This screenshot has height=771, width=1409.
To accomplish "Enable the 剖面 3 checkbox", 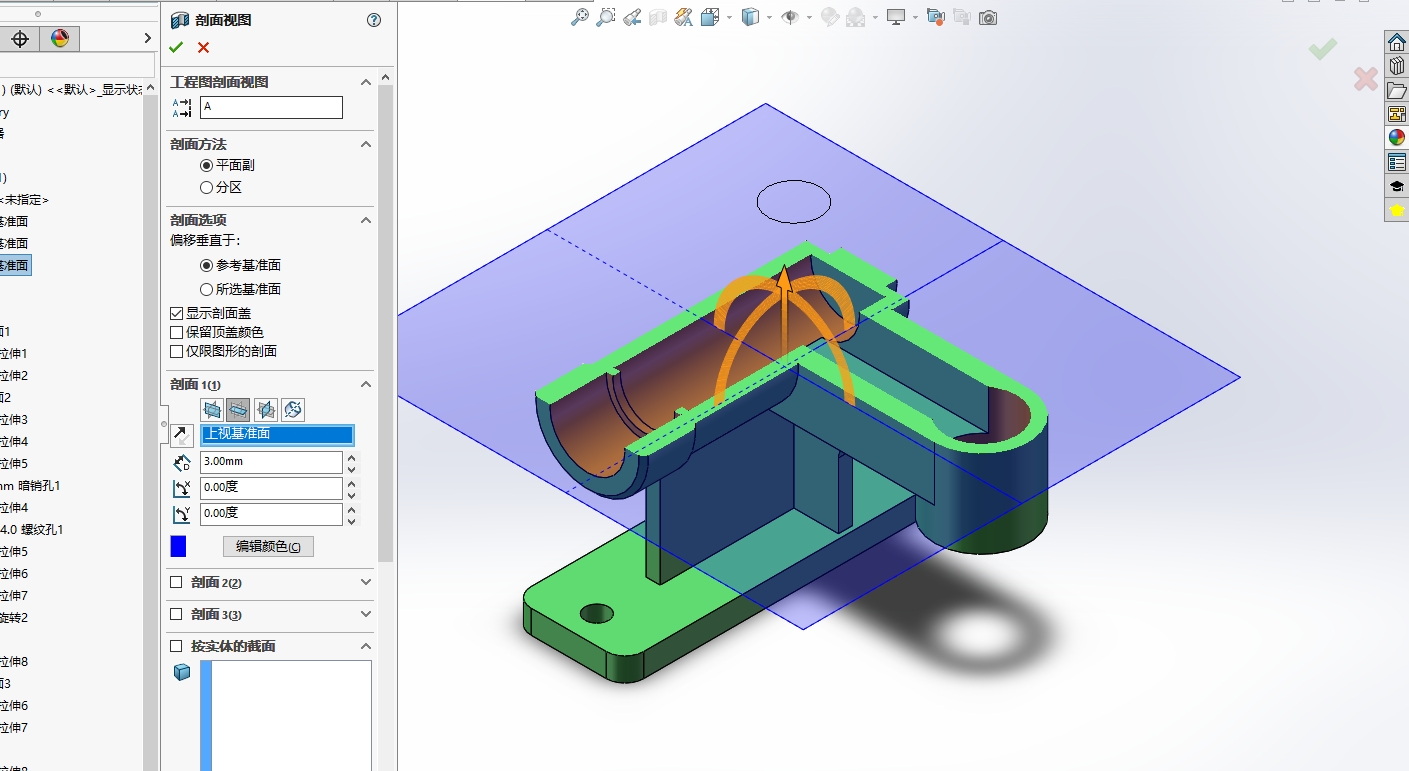I will tap(176, 614).
